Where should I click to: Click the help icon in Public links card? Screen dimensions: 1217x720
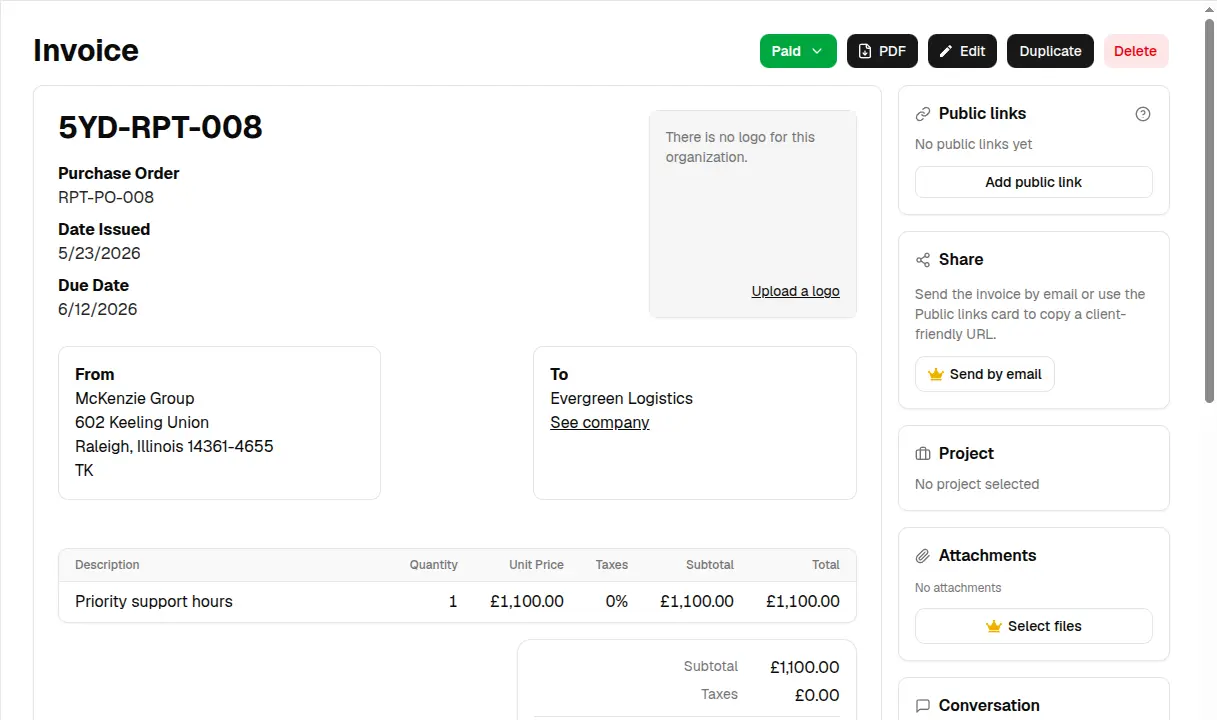(x=1143, y=114)
